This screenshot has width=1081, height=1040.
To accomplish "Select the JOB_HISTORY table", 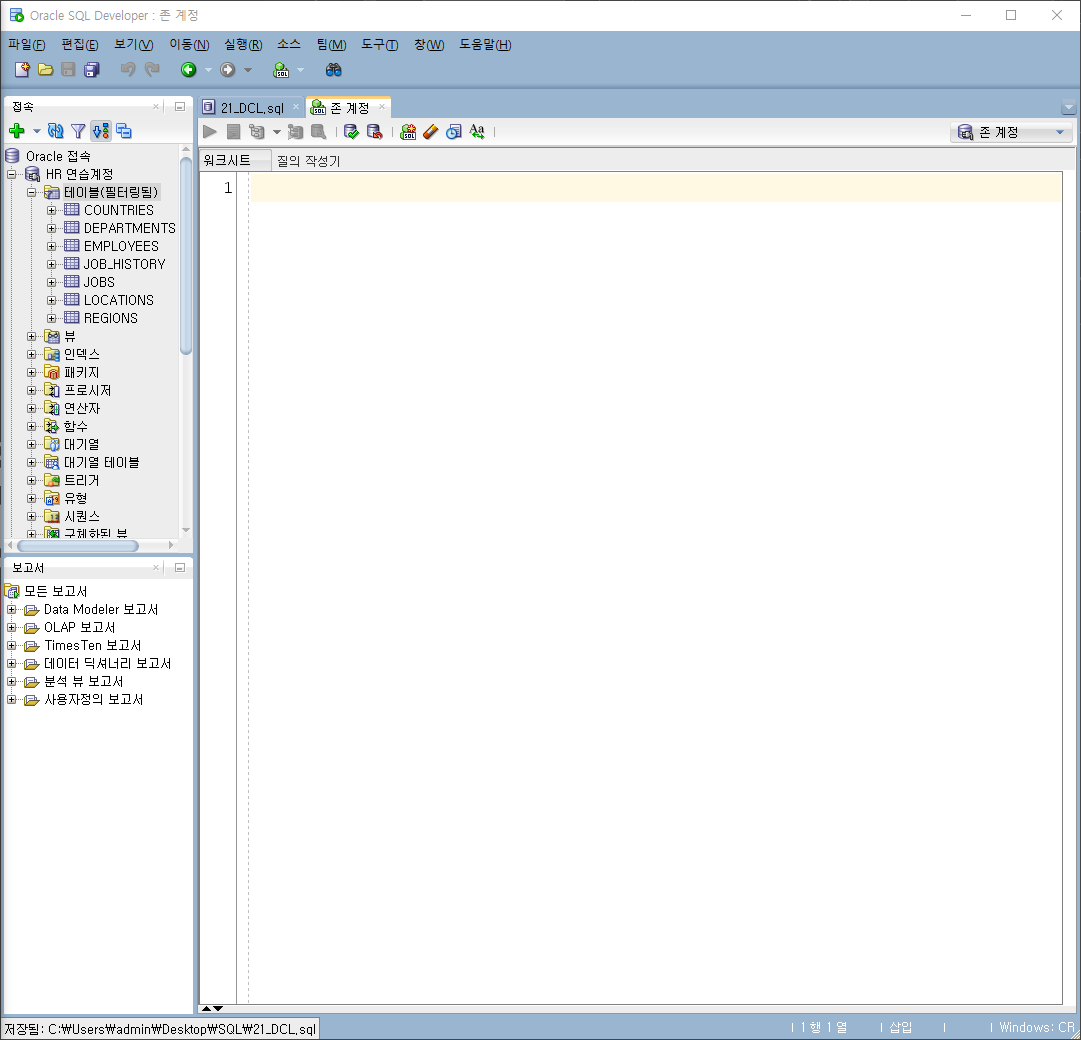I will click(124, 264).
